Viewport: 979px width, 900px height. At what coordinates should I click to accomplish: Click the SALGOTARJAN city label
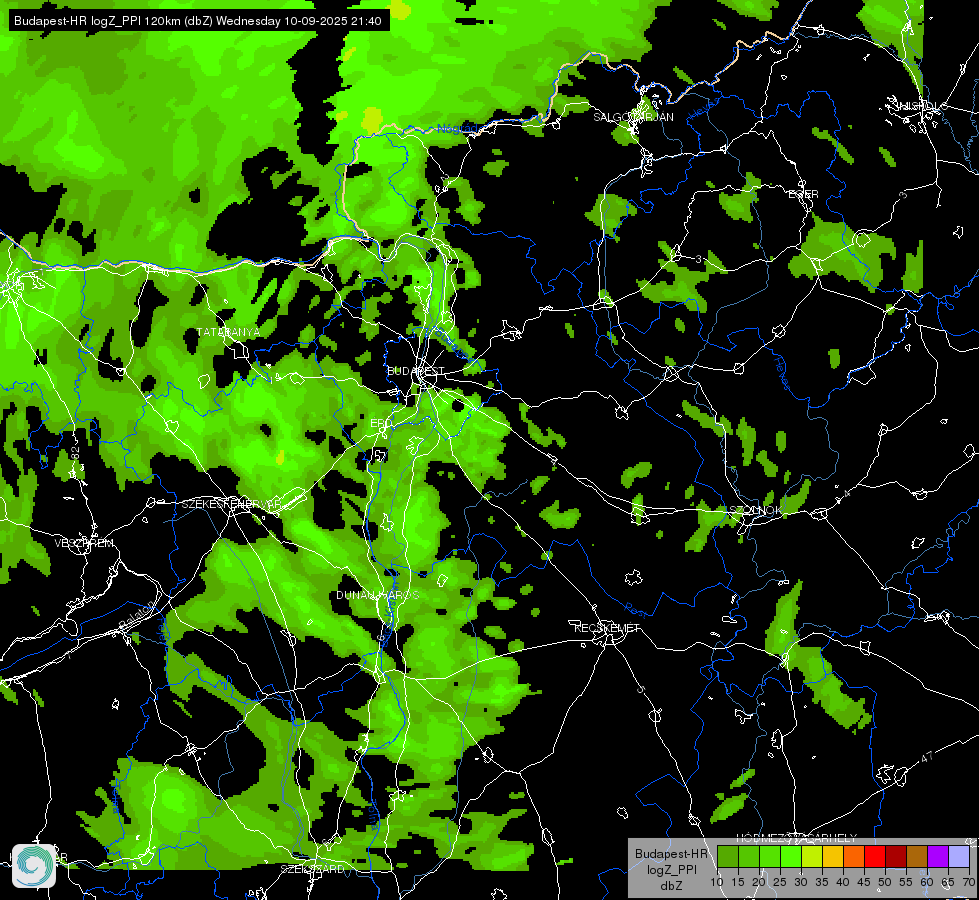tap(633, 117)
